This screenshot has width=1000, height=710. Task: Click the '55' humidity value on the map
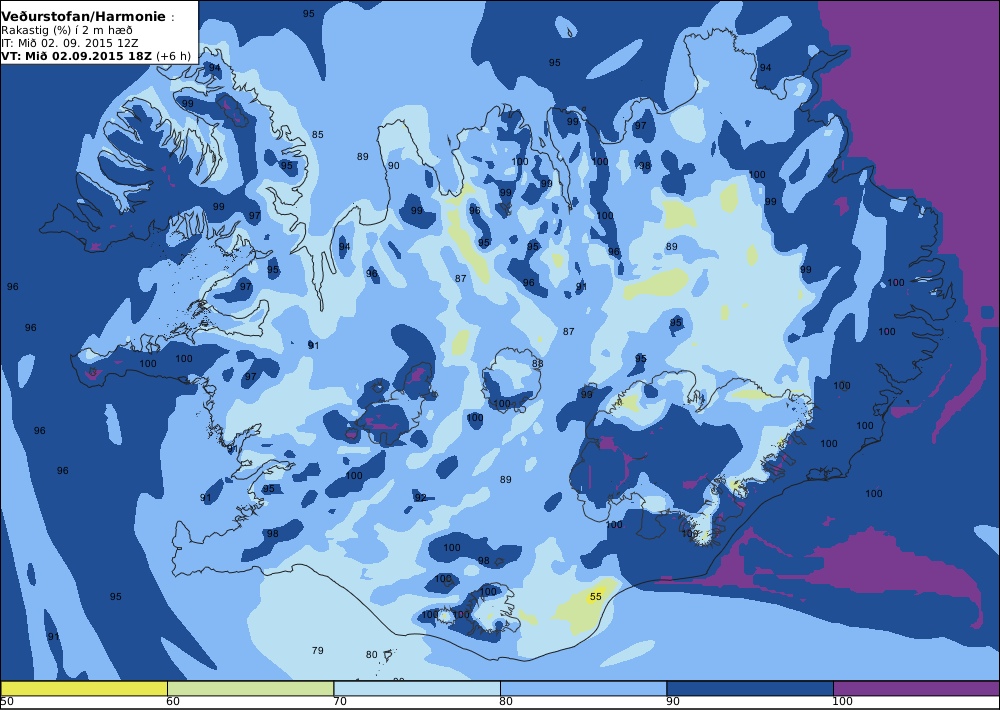point(596,596)
